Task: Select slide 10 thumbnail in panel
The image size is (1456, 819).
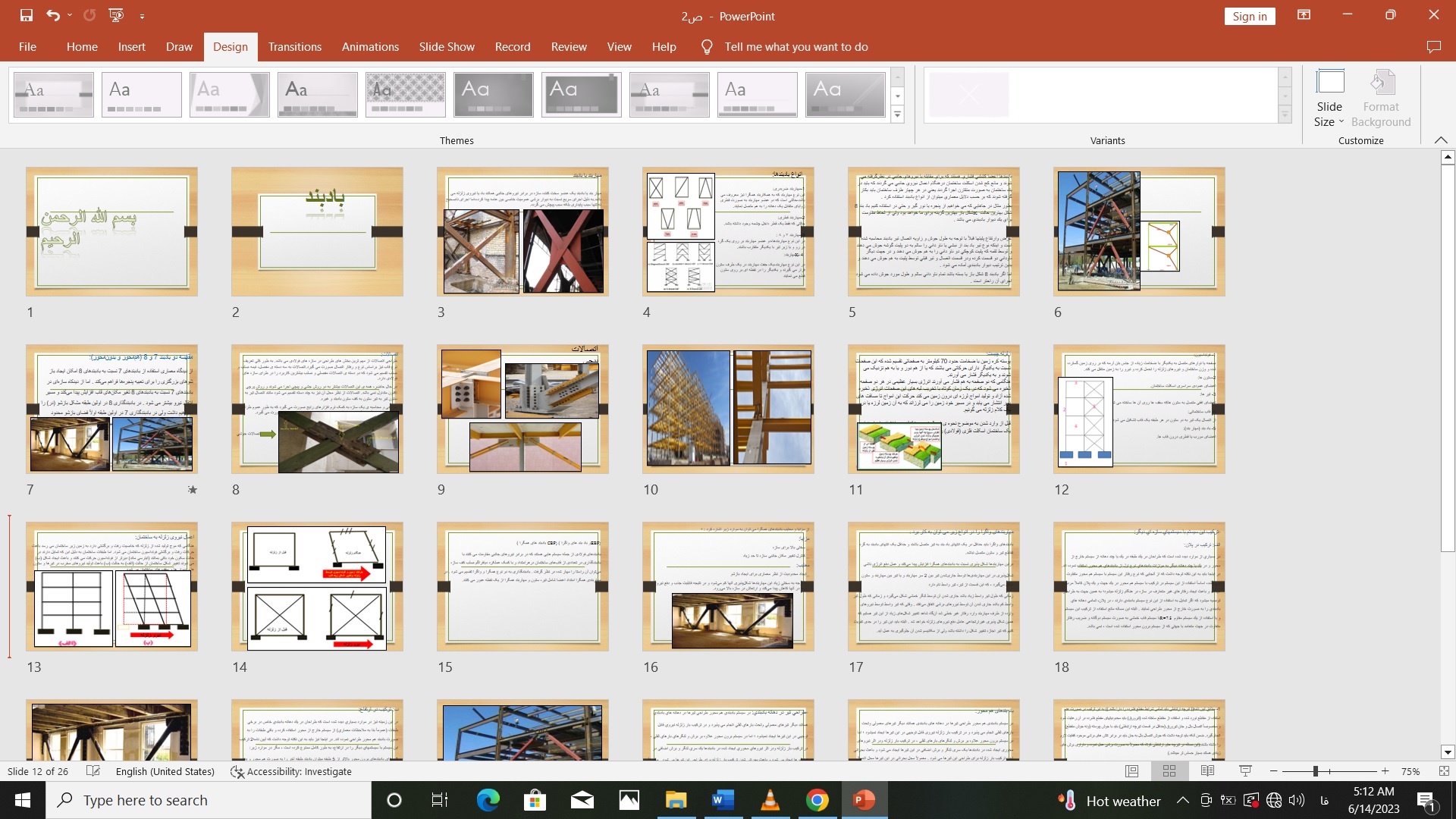Action: coord(728,408)
